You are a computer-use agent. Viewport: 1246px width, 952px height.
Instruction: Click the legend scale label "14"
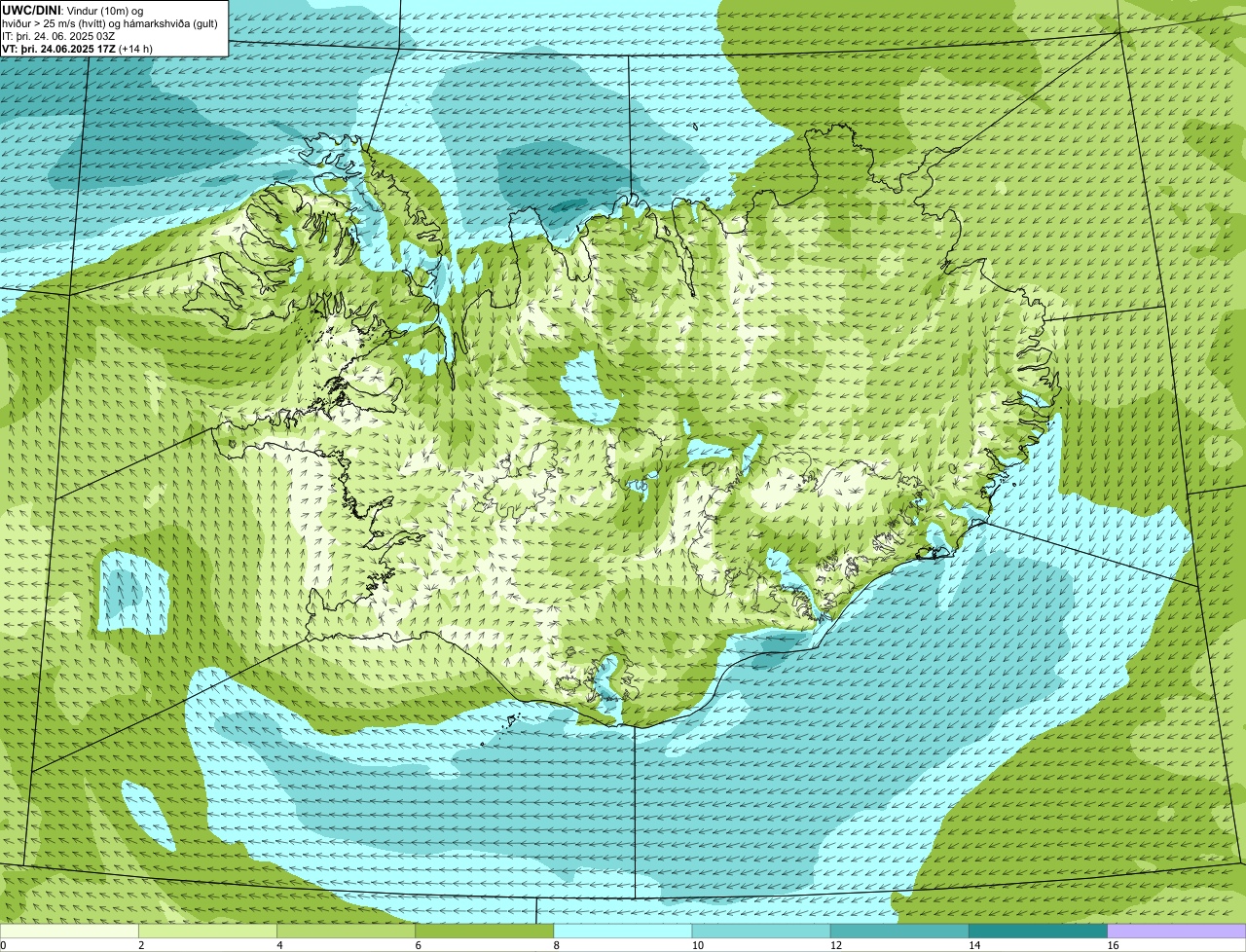click(x=973, y=945)
